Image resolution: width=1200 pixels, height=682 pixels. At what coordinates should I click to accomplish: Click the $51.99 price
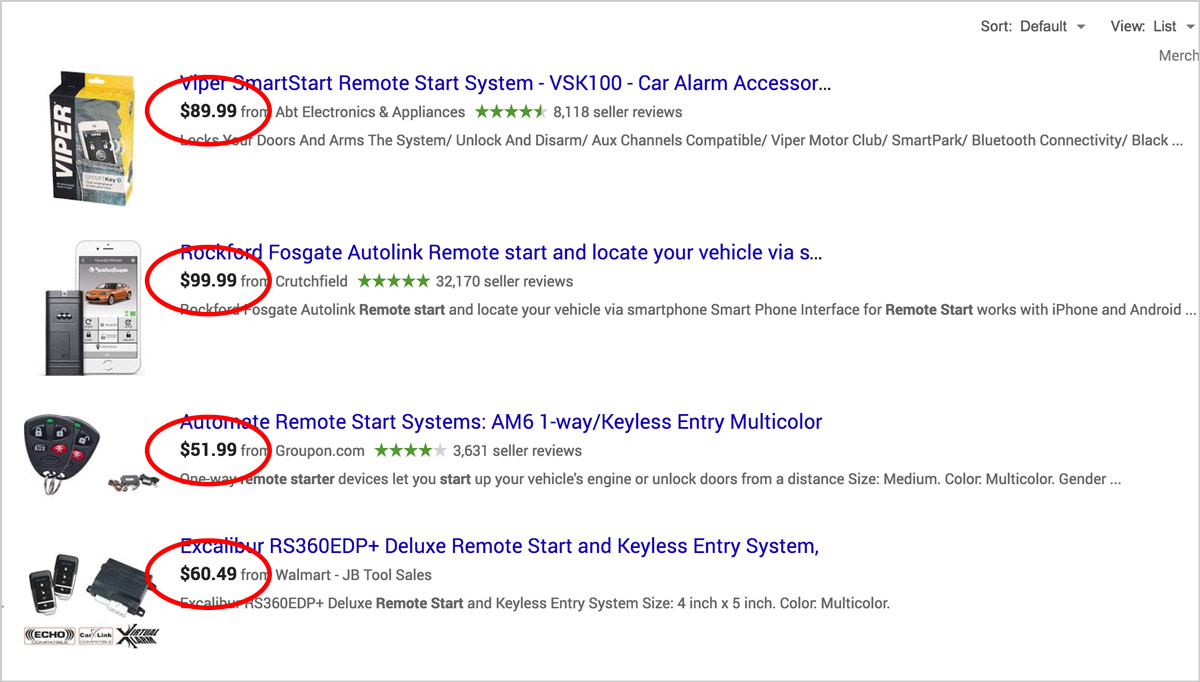208,450
